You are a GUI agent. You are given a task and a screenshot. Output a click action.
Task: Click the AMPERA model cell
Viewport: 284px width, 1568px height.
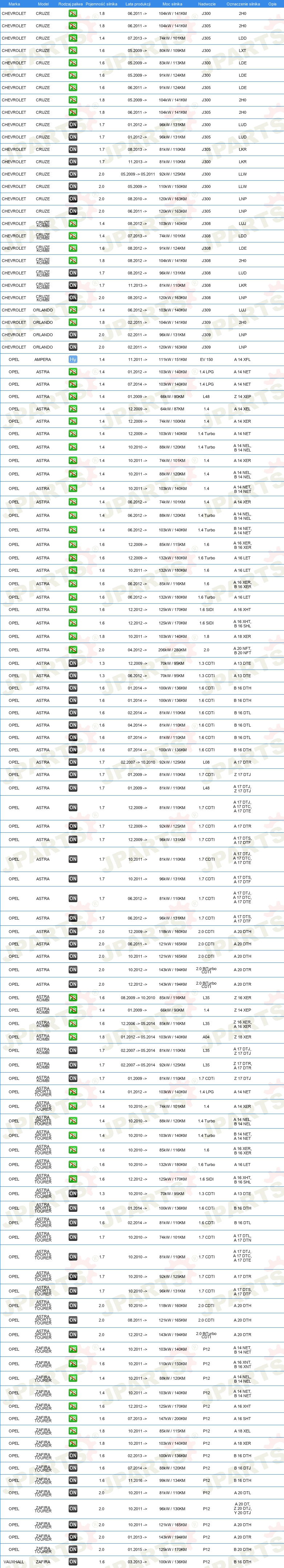pos(42,360)
